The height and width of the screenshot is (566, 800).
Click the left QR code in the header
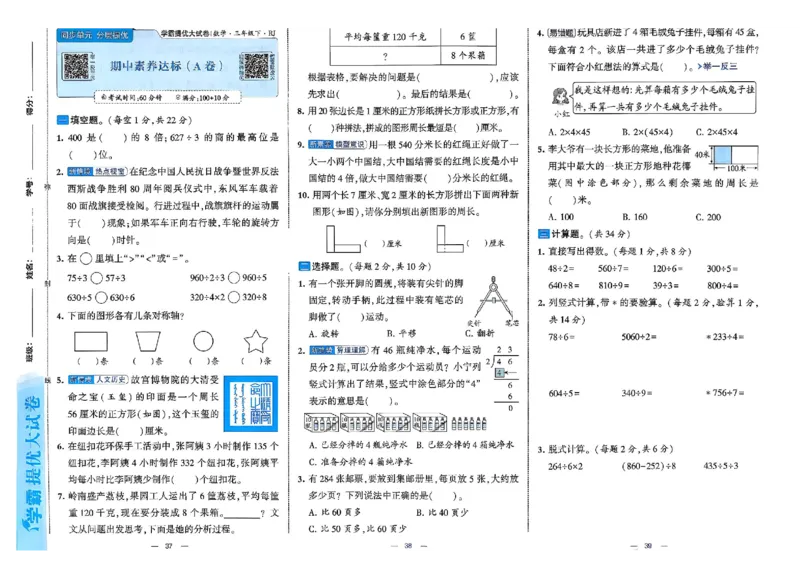(76, 66)
